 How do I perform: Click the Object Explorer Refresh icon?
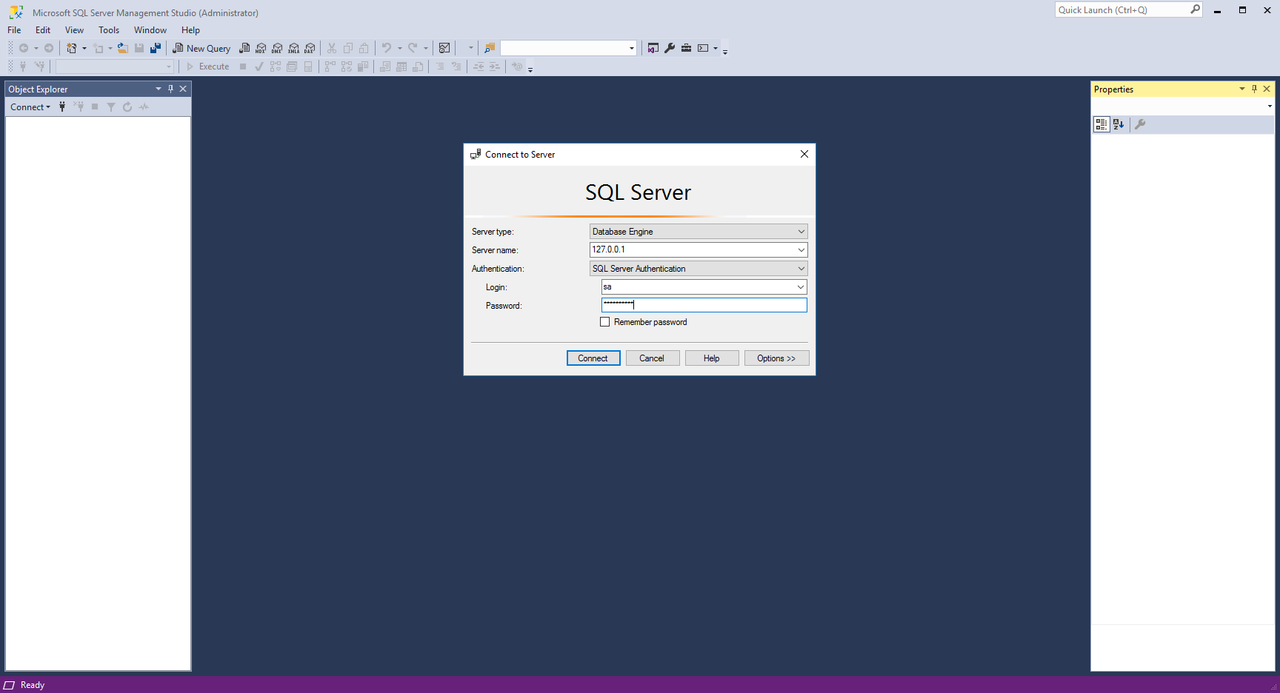click(x=127, y=107)
